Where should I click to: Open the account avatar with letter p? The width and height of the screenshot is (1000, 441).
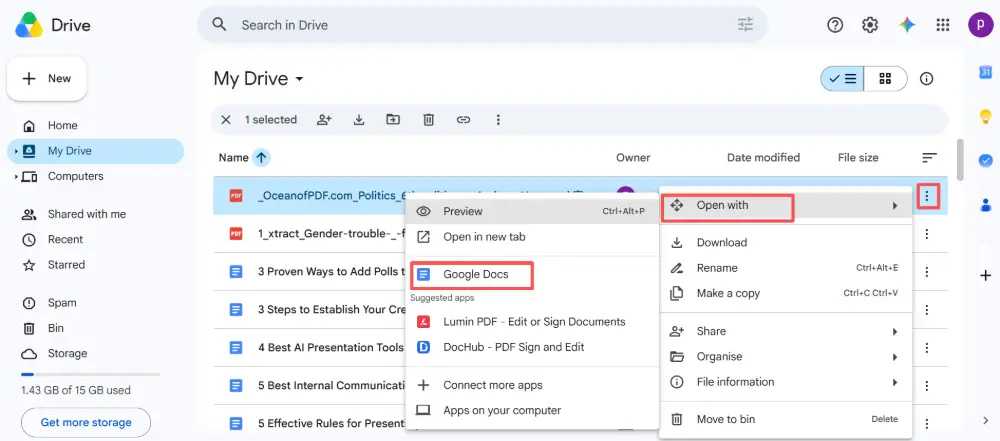[979, 25]
